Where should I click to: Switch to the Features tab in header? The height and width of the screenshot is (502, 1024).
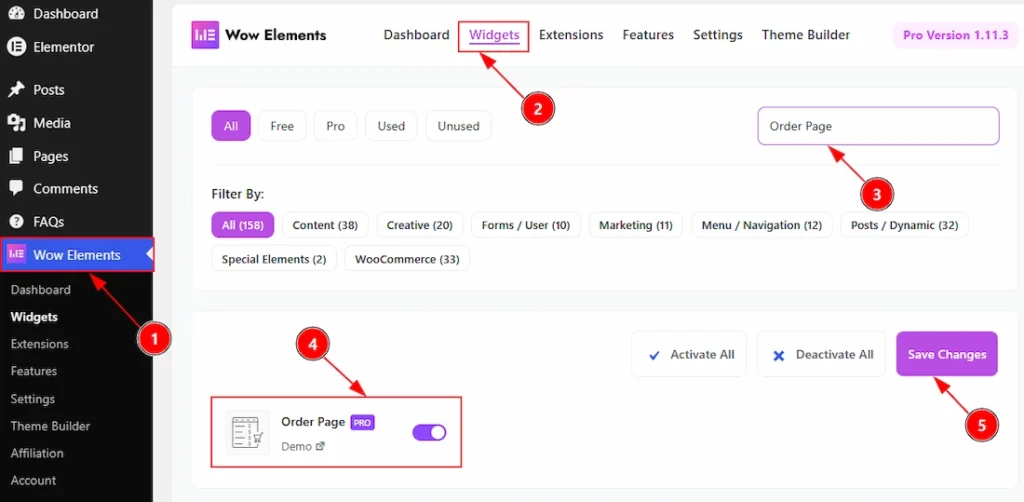(648, 35)
